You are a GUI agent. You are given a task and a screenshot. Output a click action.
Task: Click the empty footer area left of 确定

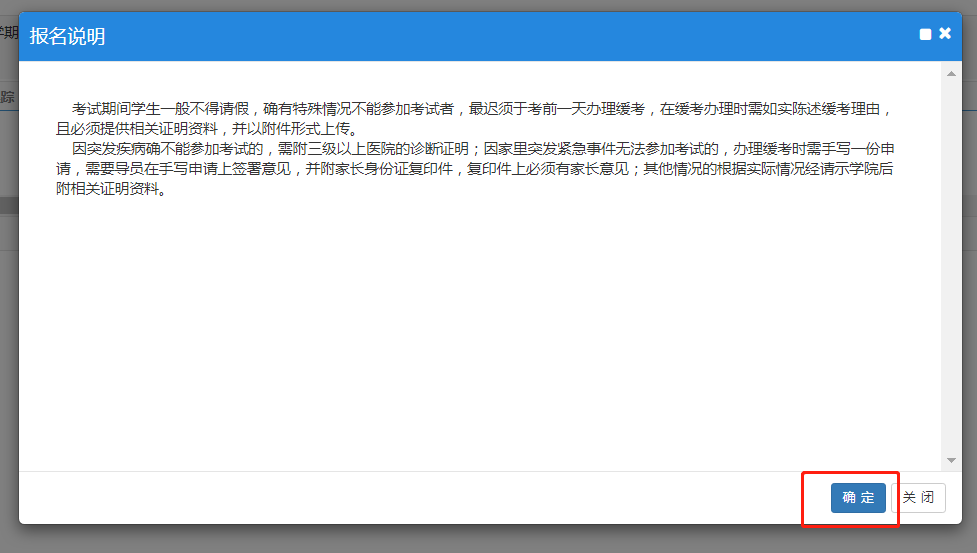click(x=400, y=498)
